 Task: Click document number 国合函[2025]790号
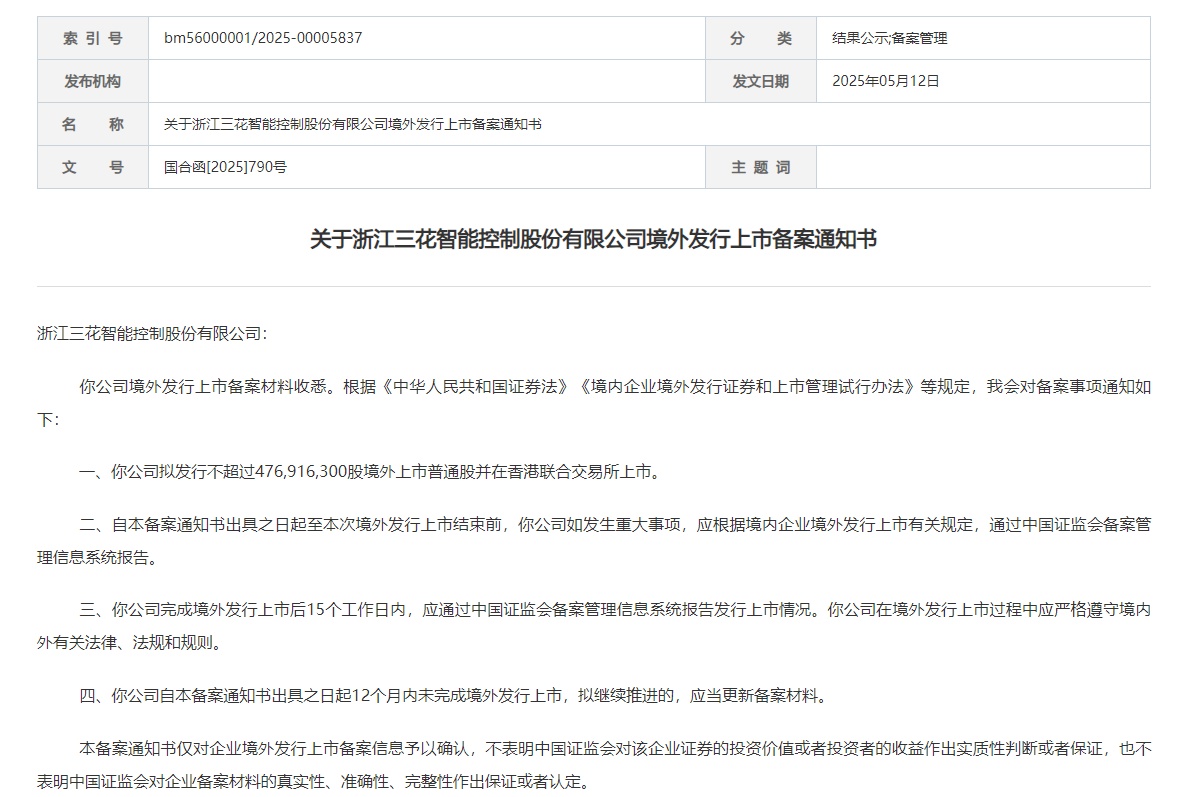click(225, 167)
